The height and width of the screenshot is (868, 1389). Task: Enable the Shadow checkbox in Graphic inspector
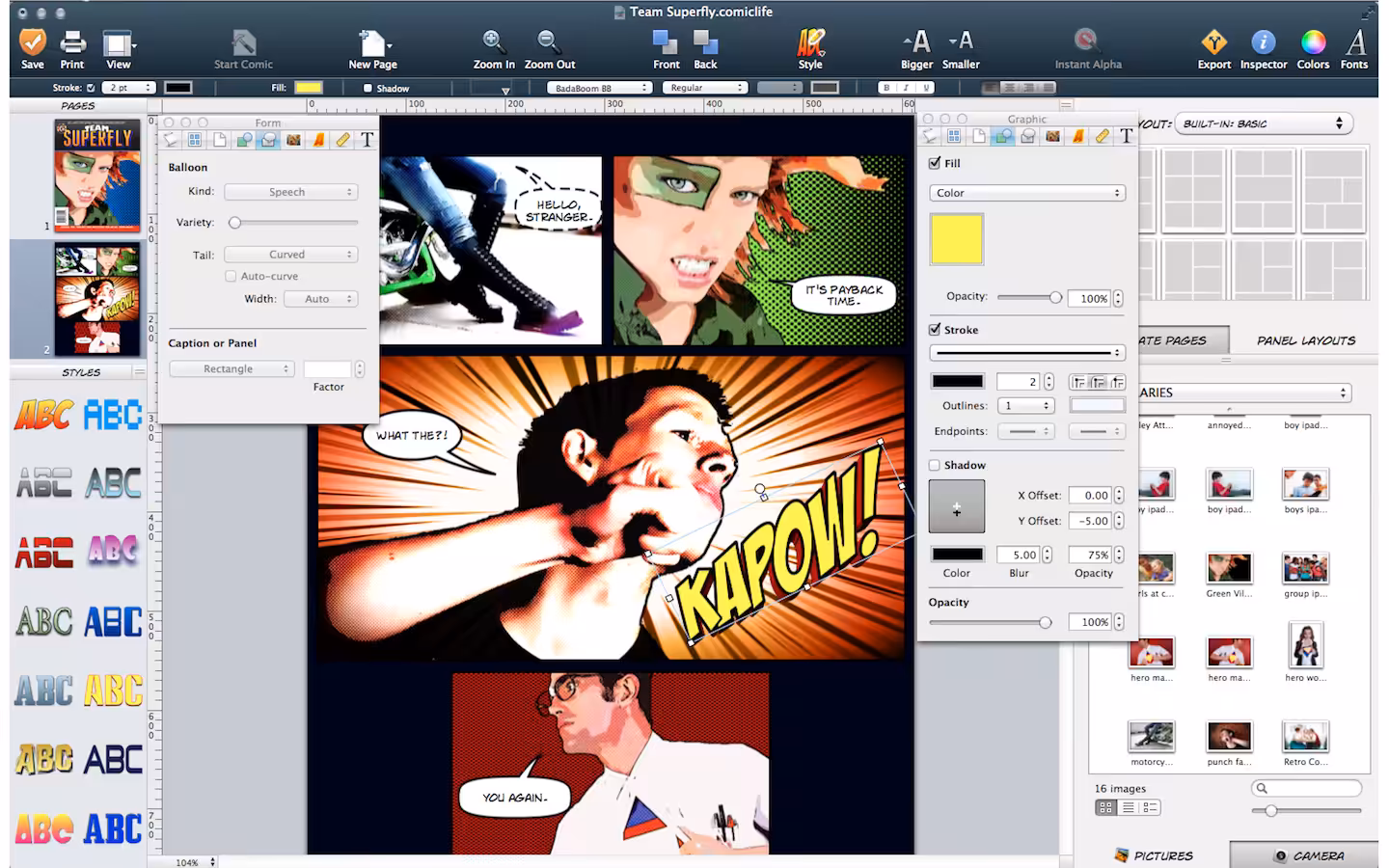coord(935,465)
